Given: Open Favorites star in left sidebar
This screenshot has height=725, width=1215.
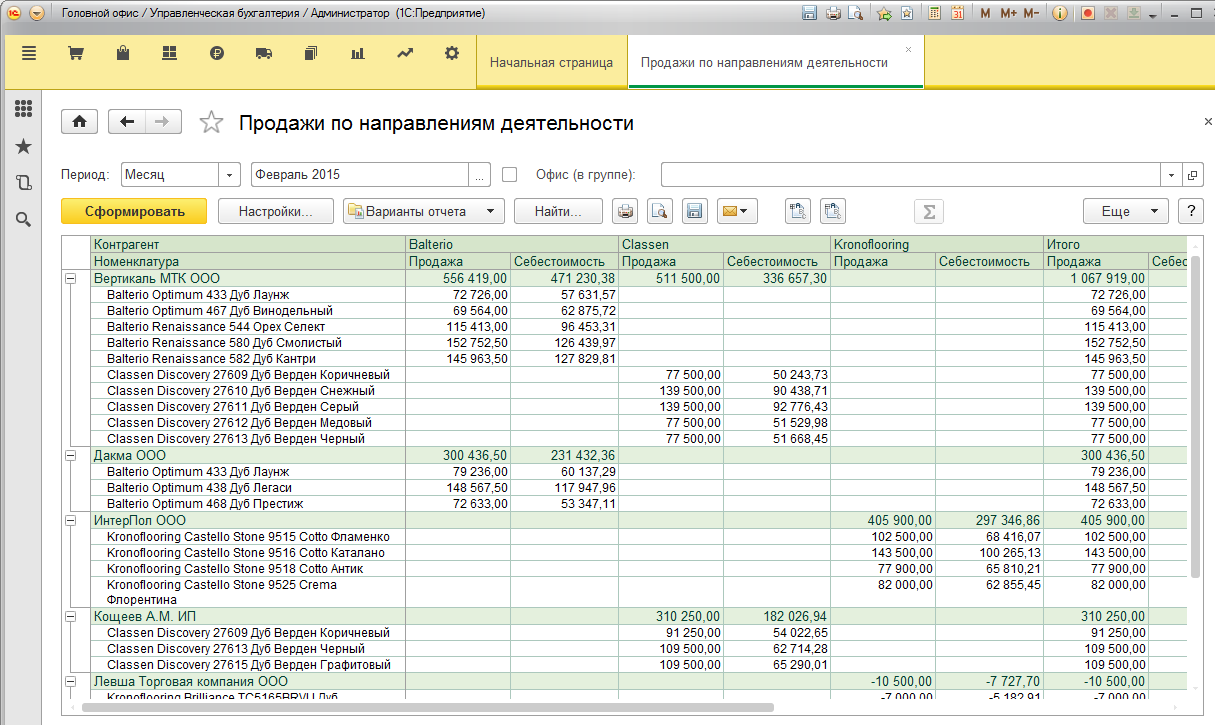Looking at the screenshot, I should click(x=23, y=147).
